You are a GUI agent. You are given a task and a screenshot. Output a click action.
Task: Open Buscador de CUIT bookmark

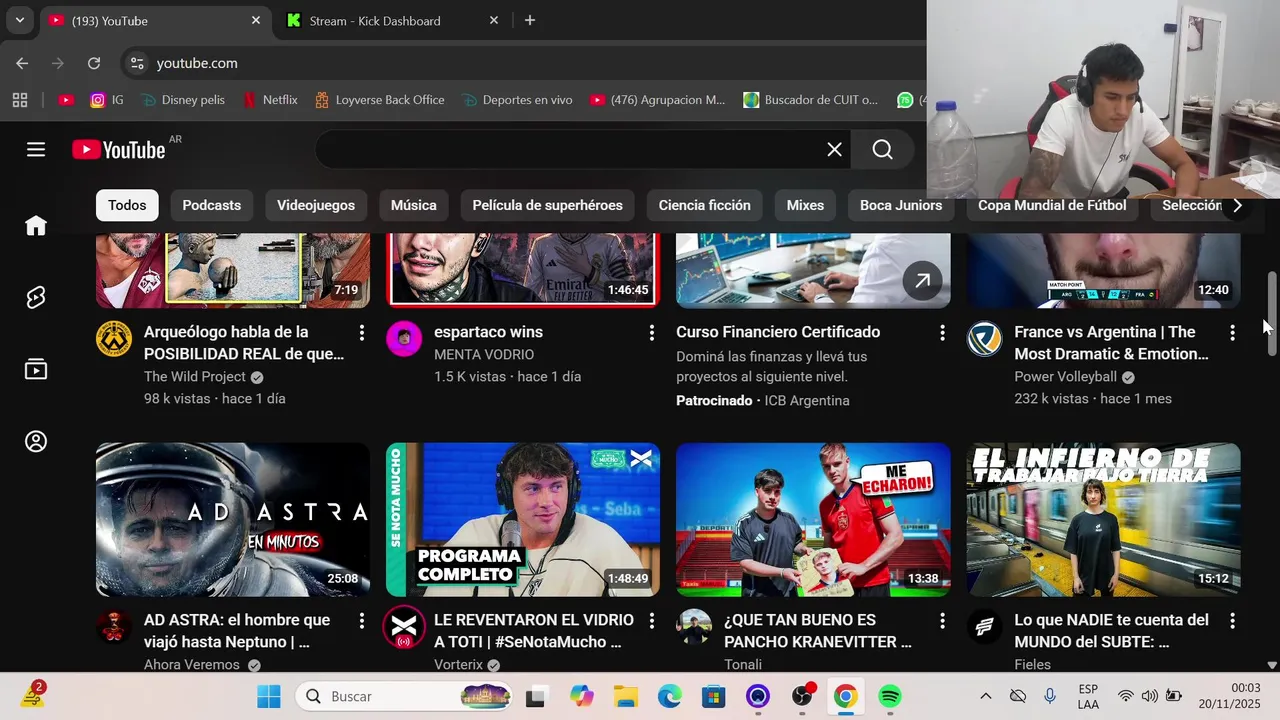(x=811, y=100)
